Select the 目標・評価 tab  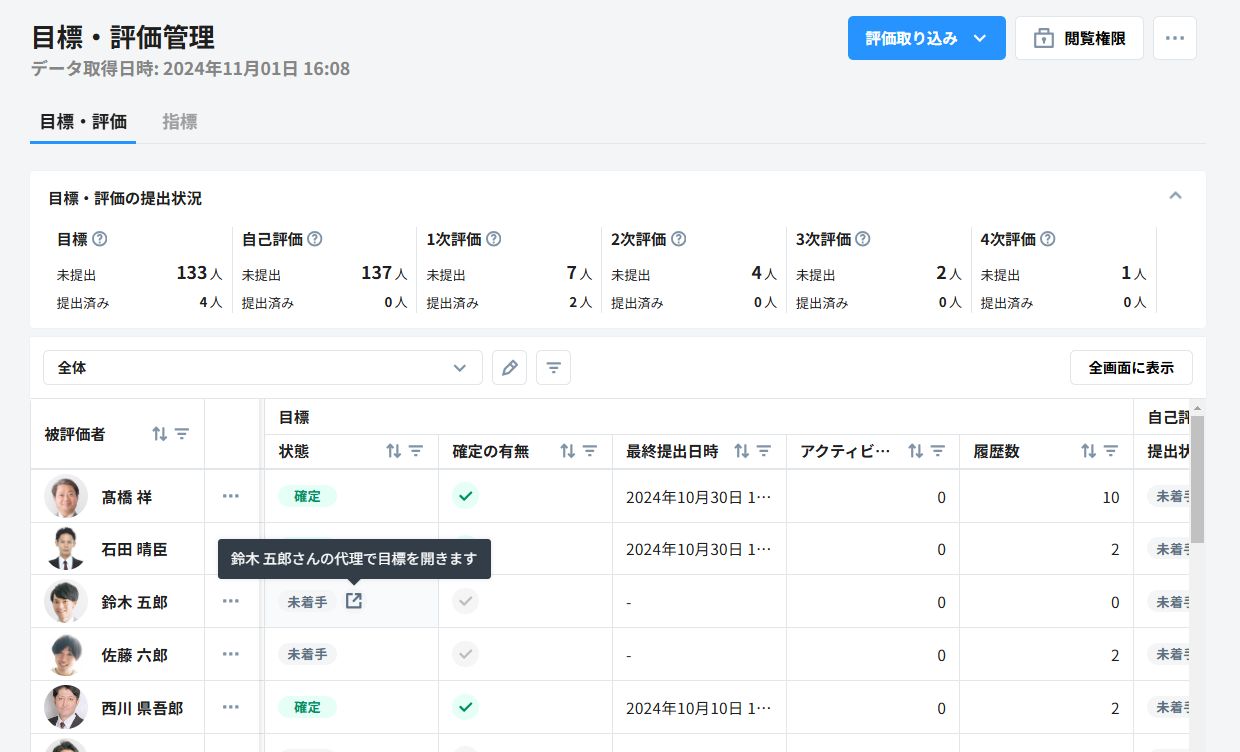point(83,122)
